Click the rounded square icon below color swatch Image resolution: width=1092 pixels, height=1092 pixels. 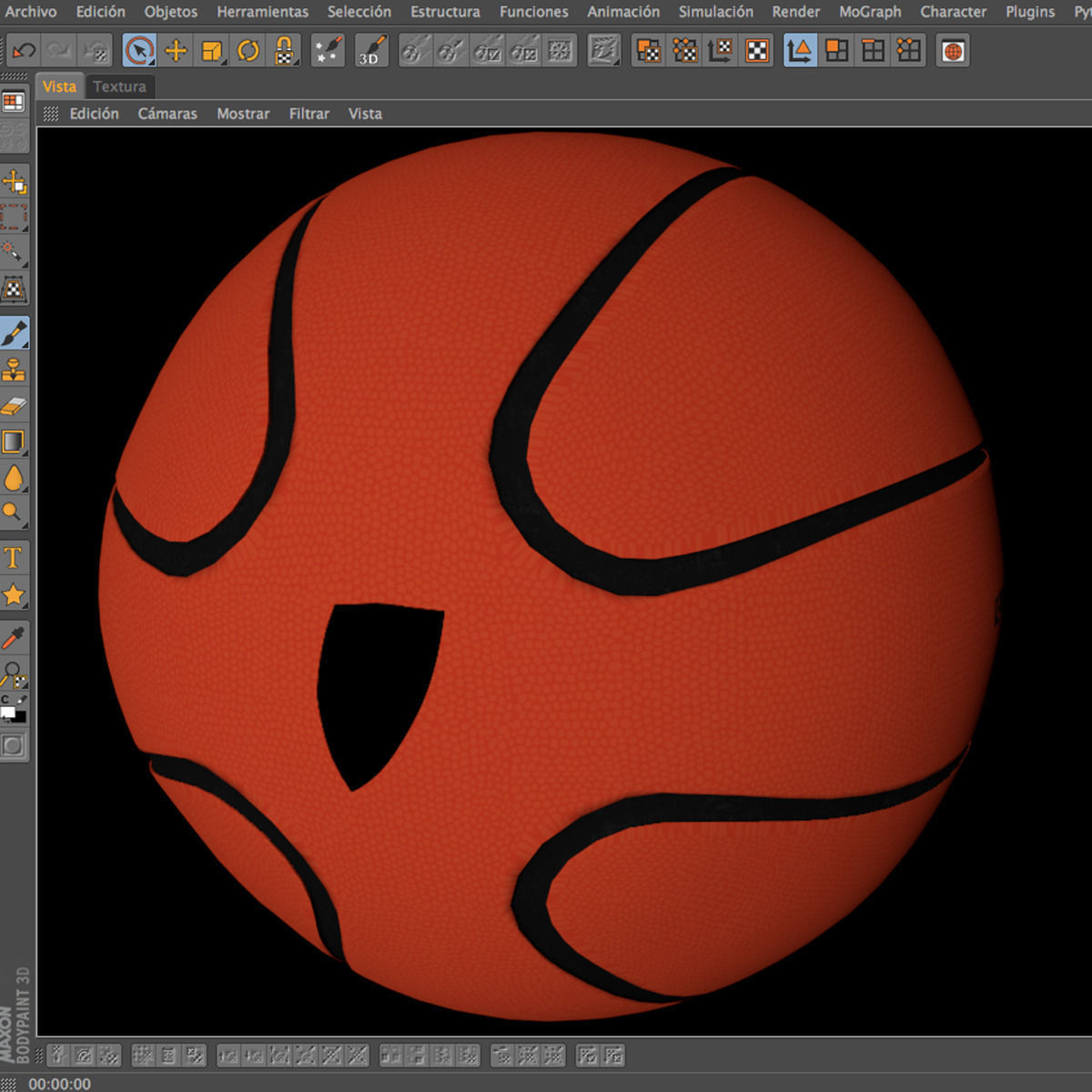pos(14,746)
